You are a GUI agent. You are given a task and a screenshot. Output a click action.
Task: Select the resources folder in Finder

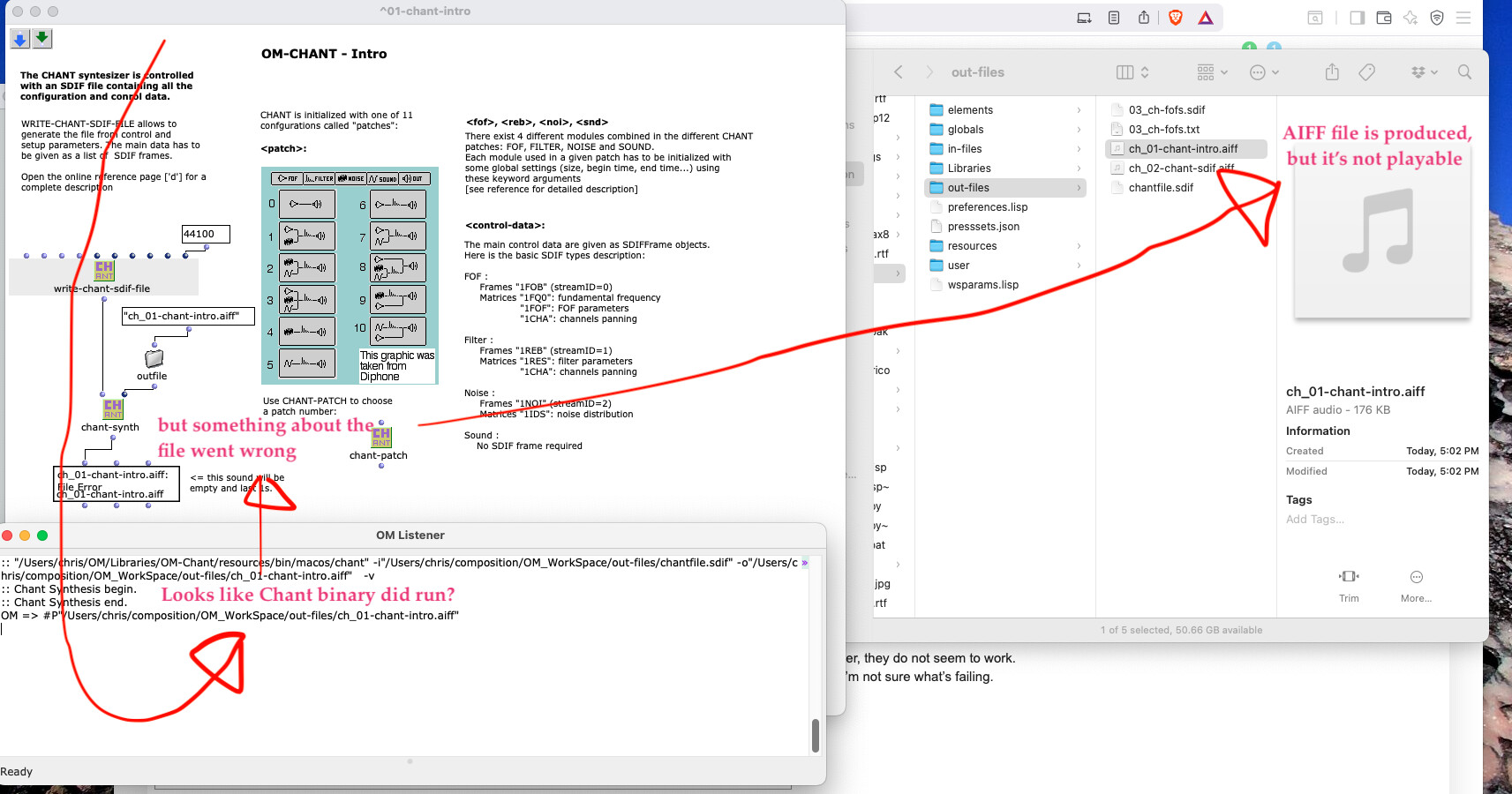(x=1005, y=246)
